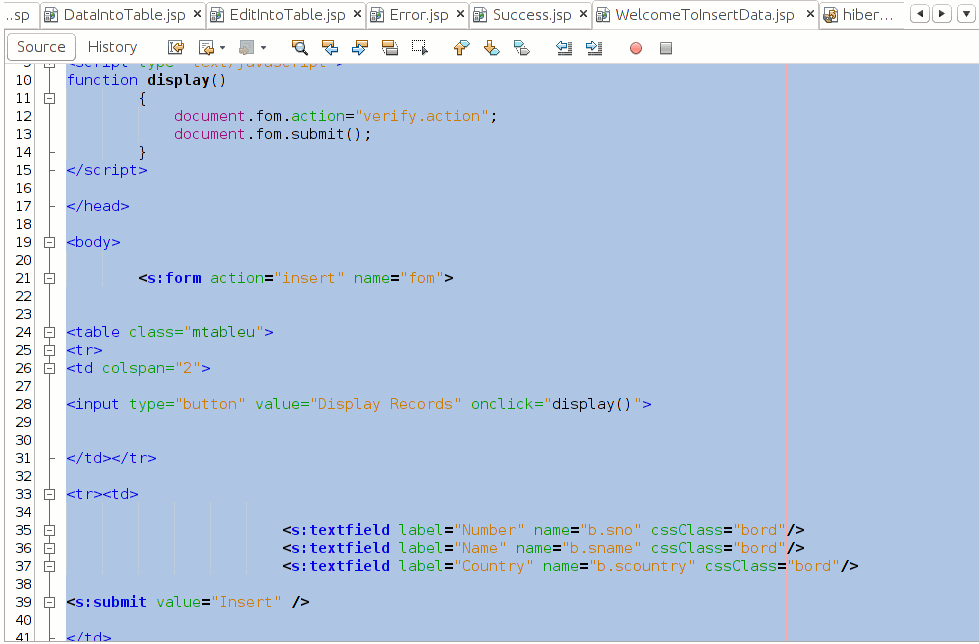The image size is (979, 644).
Task: Shift line right icon
Action: (x=594, y=47)
